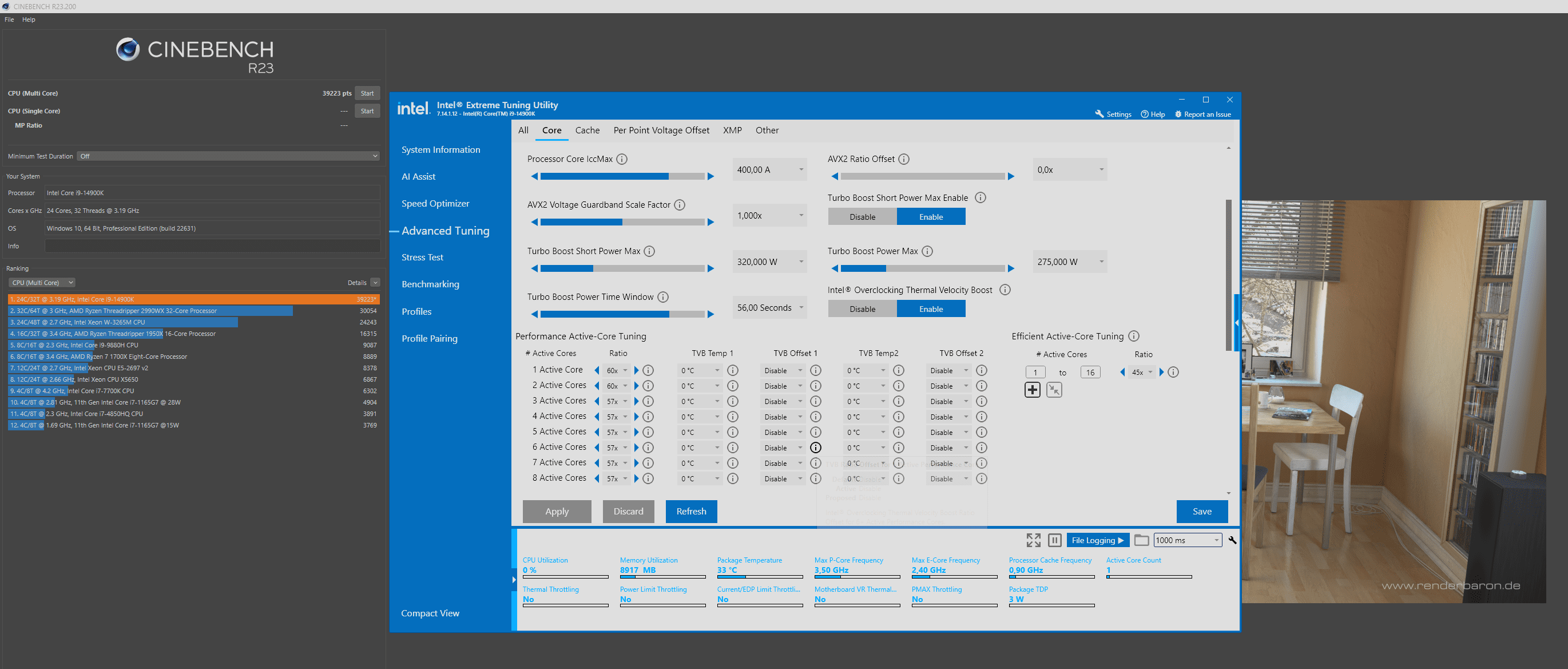Viewport: 1568px width, 669px height.
Task: Open info for Overclocking Thermal Velocity Boost
Action: (x=1005, y=290)
